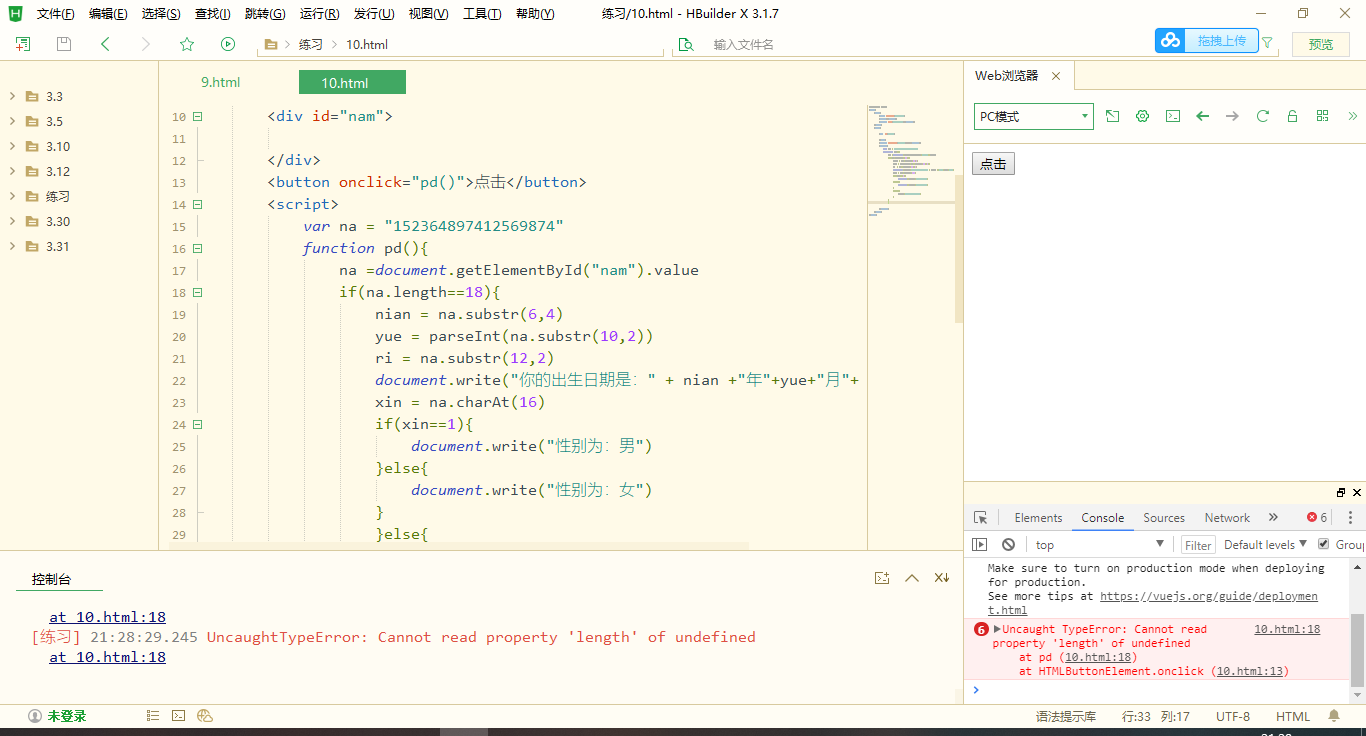Expand the 3.12 folder
1366x736 pixels.
click(12, 172)
